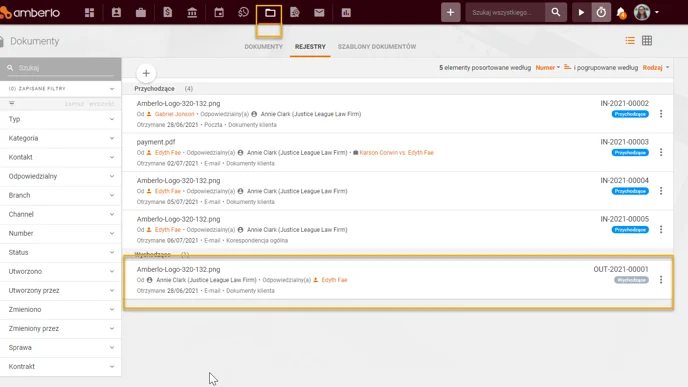The image size is (688, 387).
Task: Expand the Kategoria filter
Action: pos(61,138)
